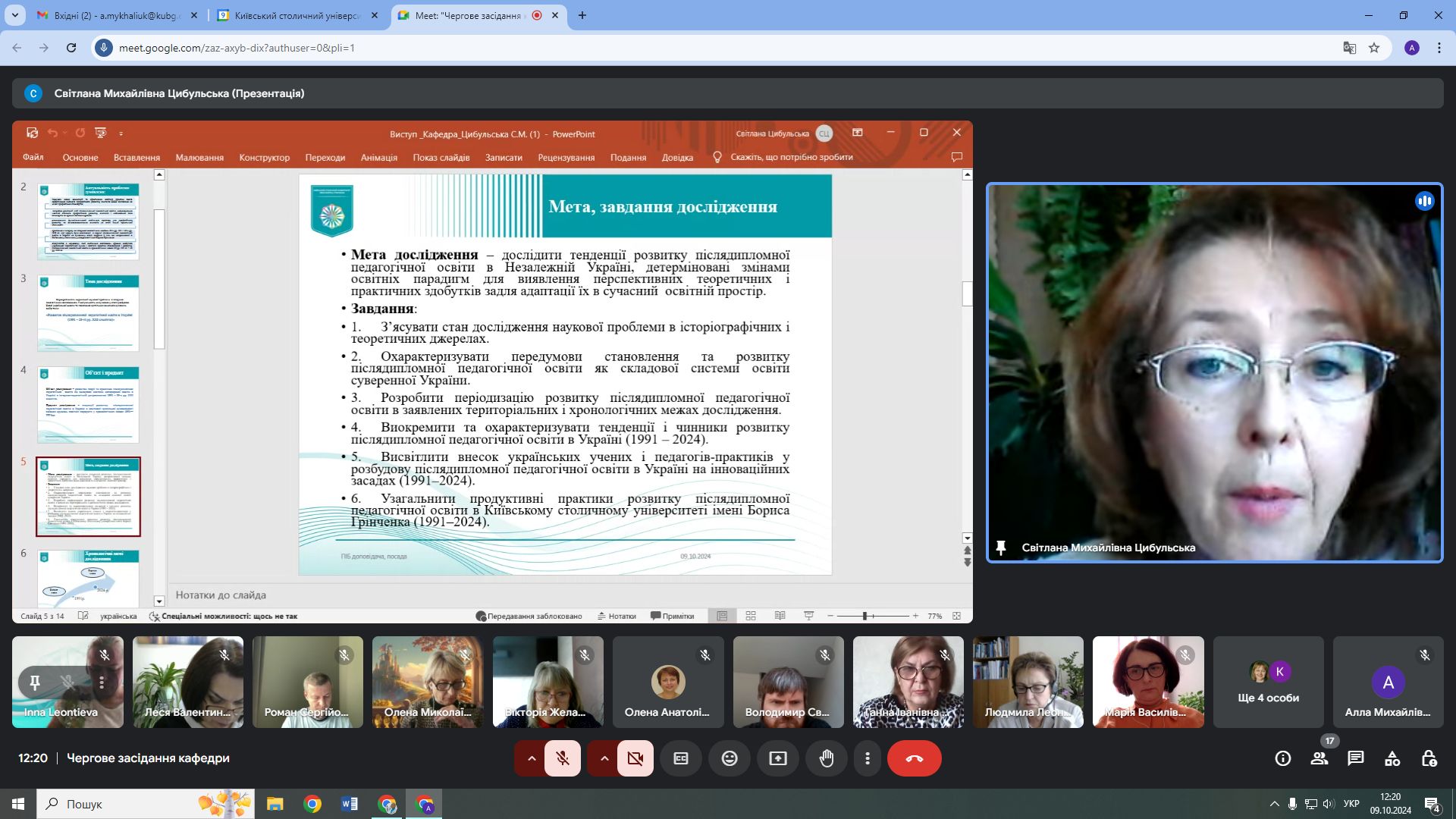This screenshot has height=819, width=1456.
Task: Open more options menu
Action: coord(868,758)
